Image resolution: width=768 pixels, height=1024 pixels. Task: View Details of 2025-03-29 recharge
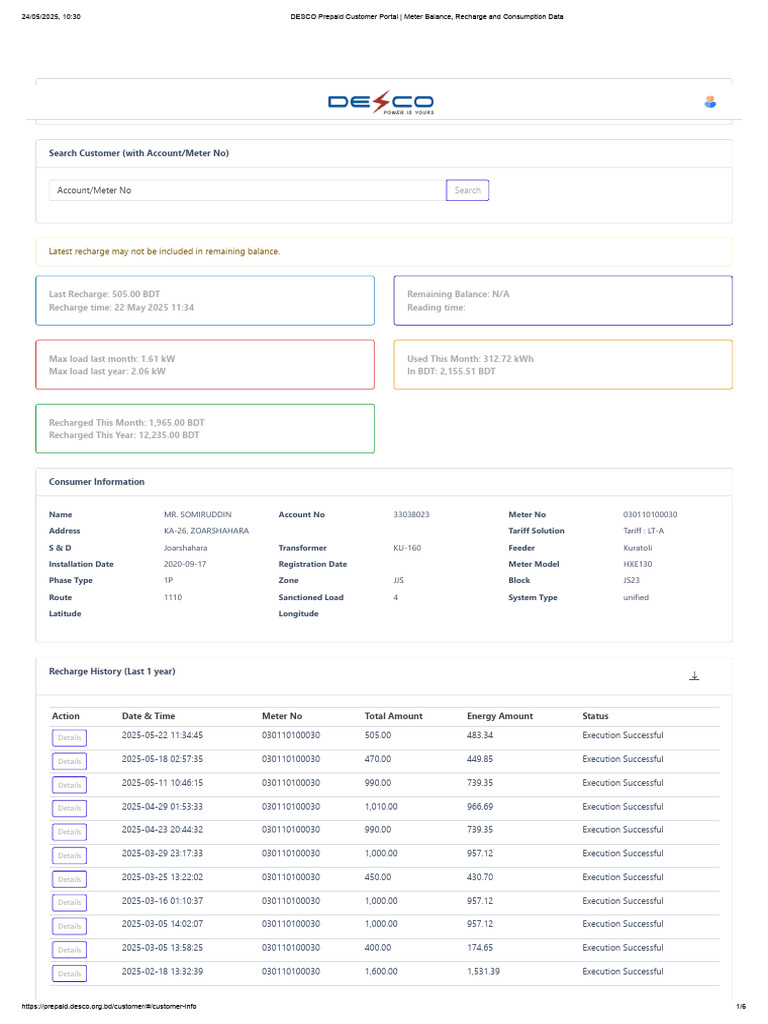69,856
